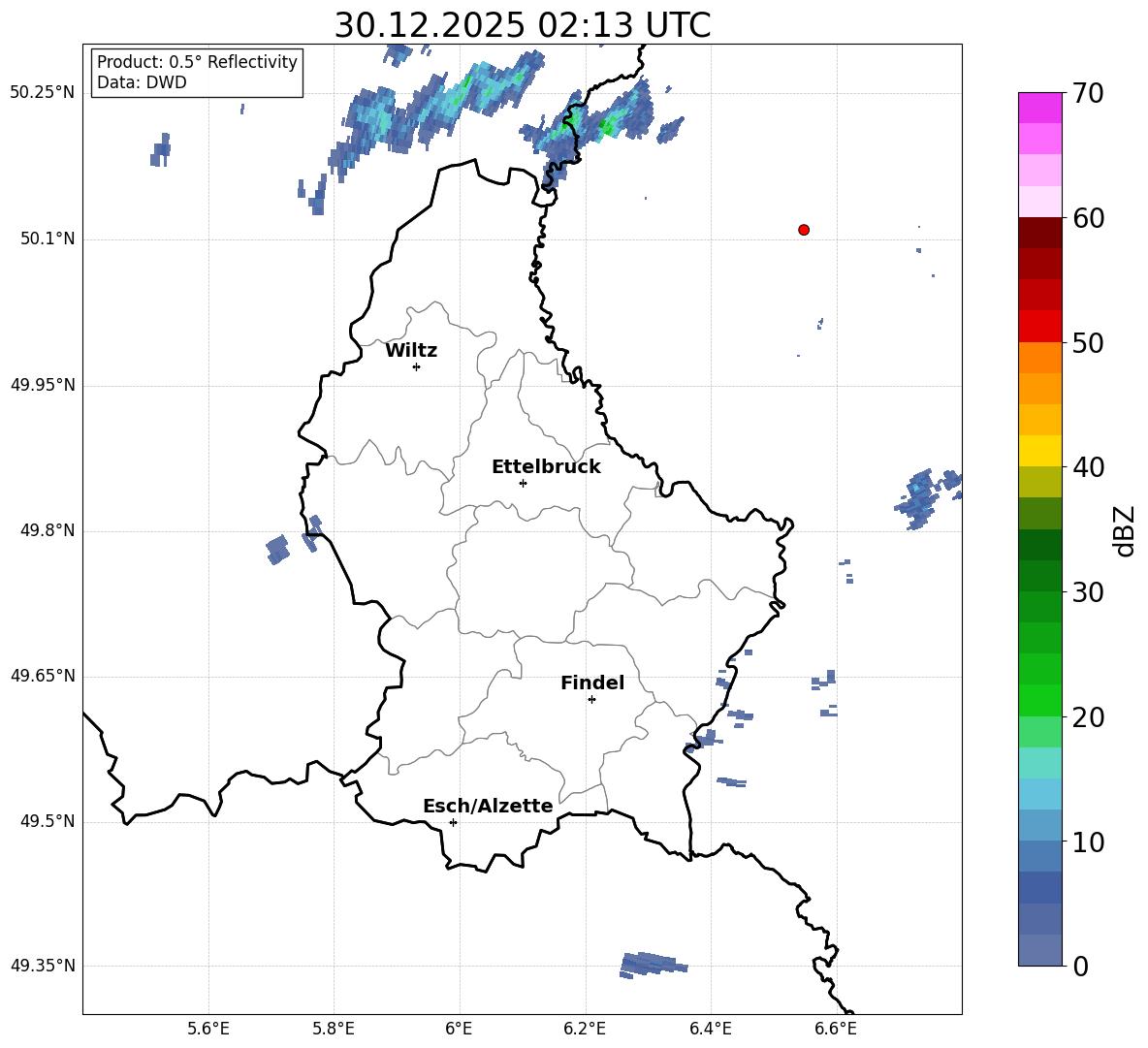This screenshot has height=1048, width=1148.
Task: Click the dBZ colorbar axis label
Action: pyautogui.click(x=1126, y=530)
